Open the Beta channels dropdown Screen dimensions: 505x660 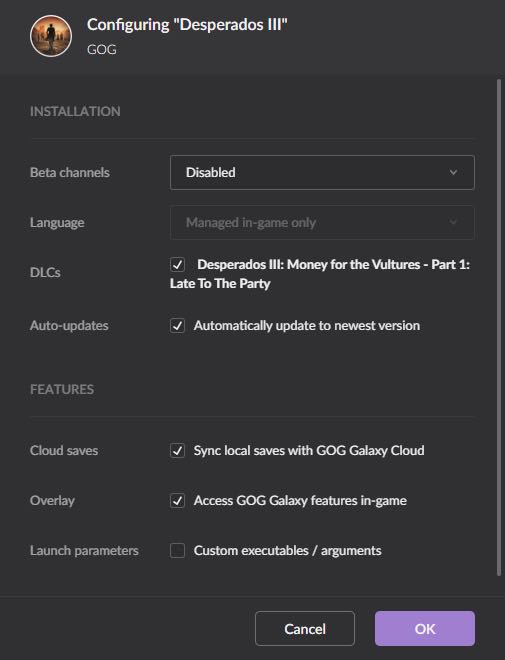322,173
